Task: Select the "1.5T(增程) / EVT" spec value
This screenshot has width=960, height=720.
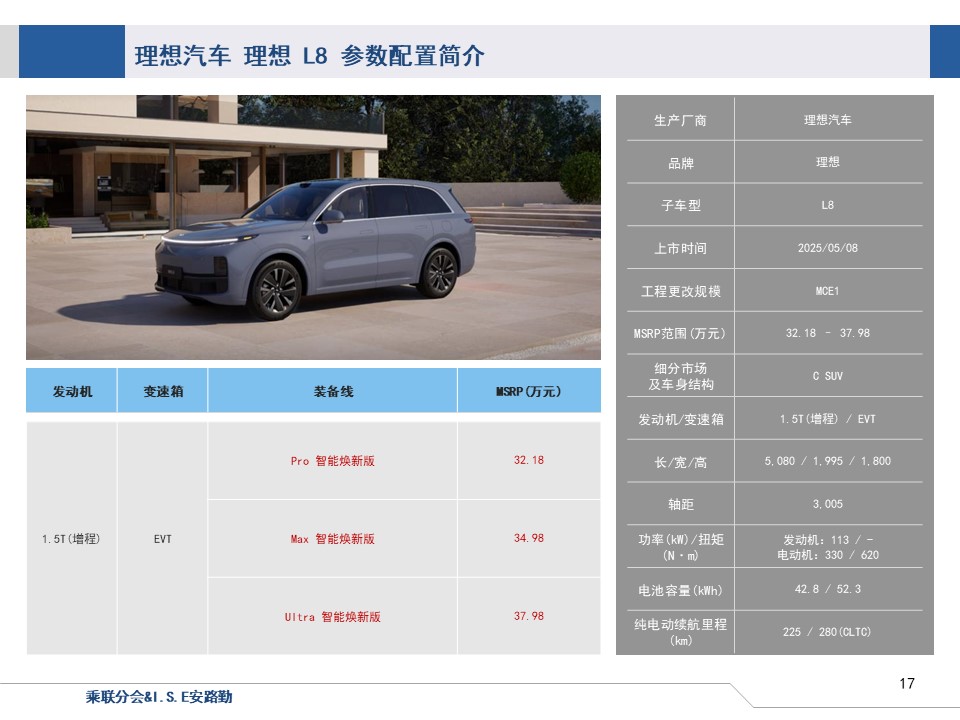Action: 828,419
